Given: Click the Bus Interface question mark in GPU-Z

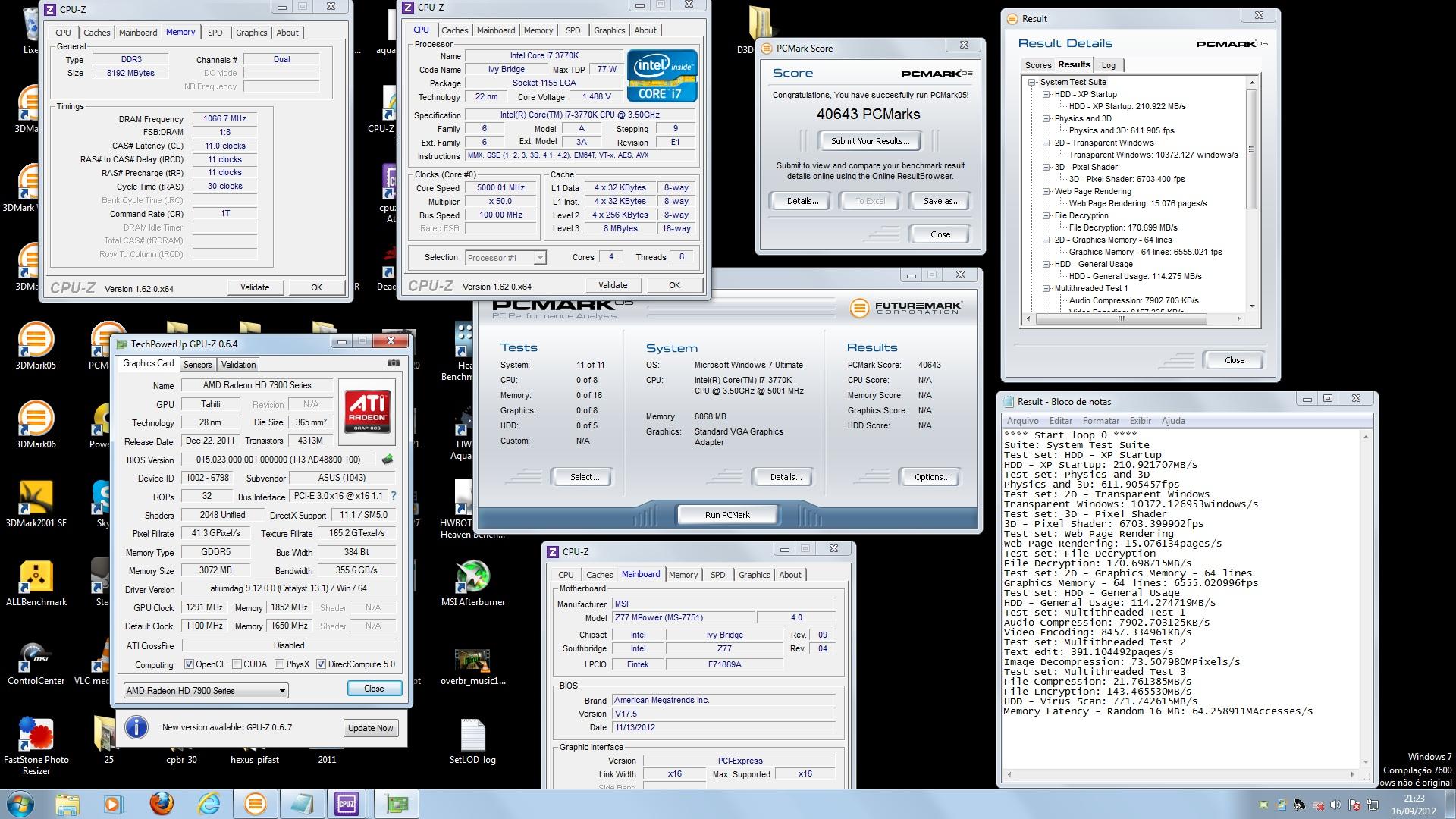Looking at the screenshot, I should point(393,496).
